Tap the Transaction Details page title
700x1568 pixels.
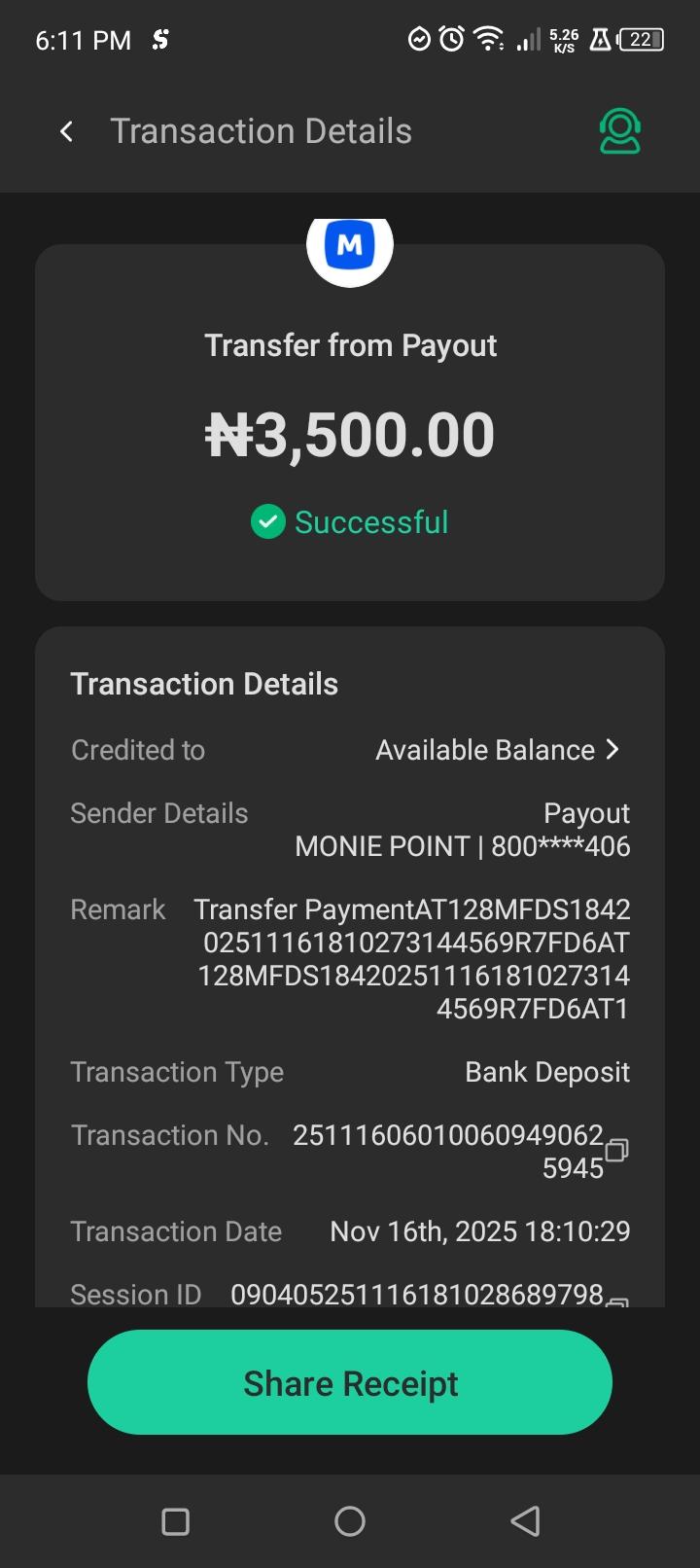click(x=261, y=131)
